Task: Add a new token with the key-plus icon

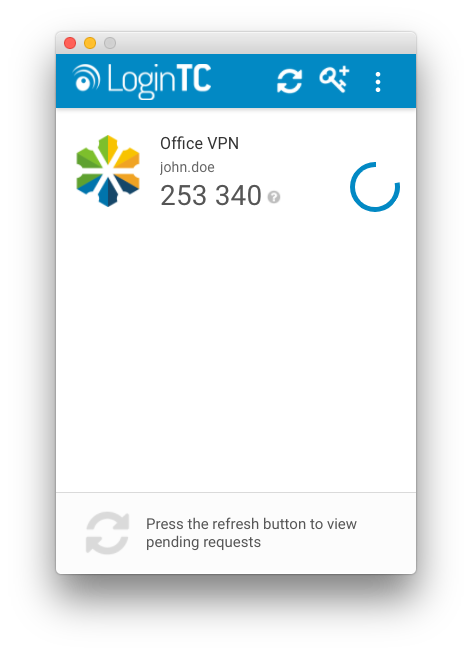Action: (x=334, y=79)
